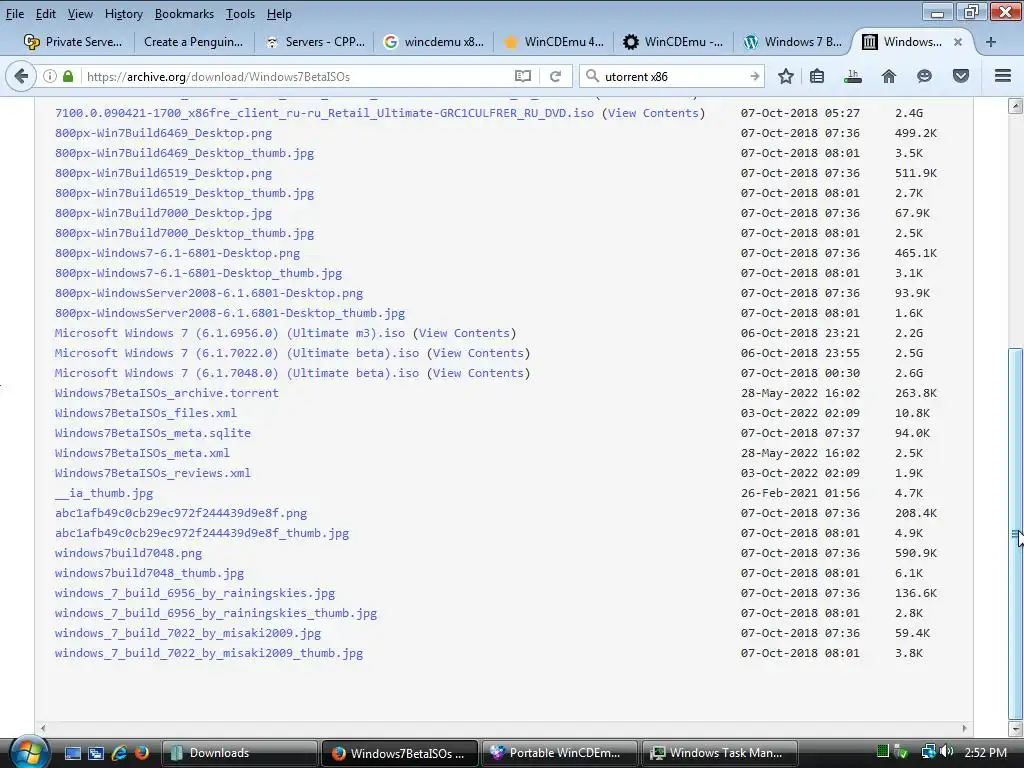Viewport: 1024px width, 768px height.
Task: Download Microsoft Windows 7 (6.1.6956.0) Ultimate m3 iso
Action: (x=230, y=333)
